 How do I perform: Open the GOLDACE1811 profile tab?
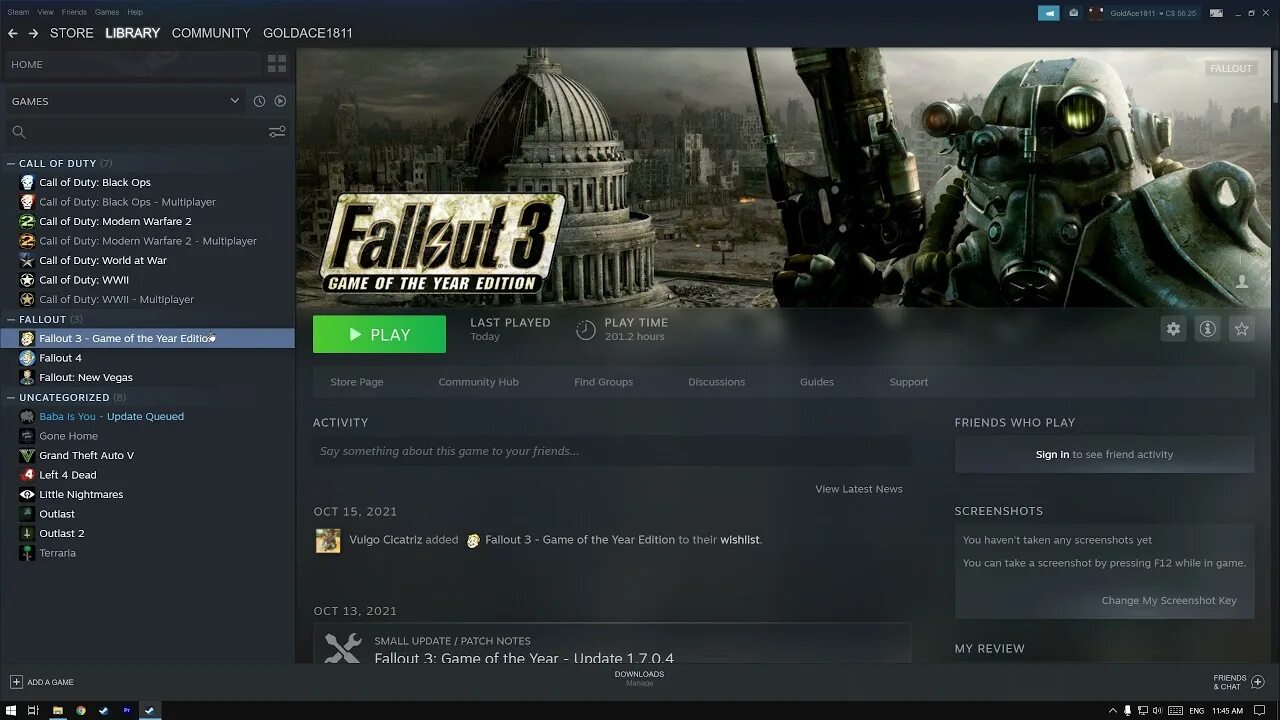pos(308,33)
